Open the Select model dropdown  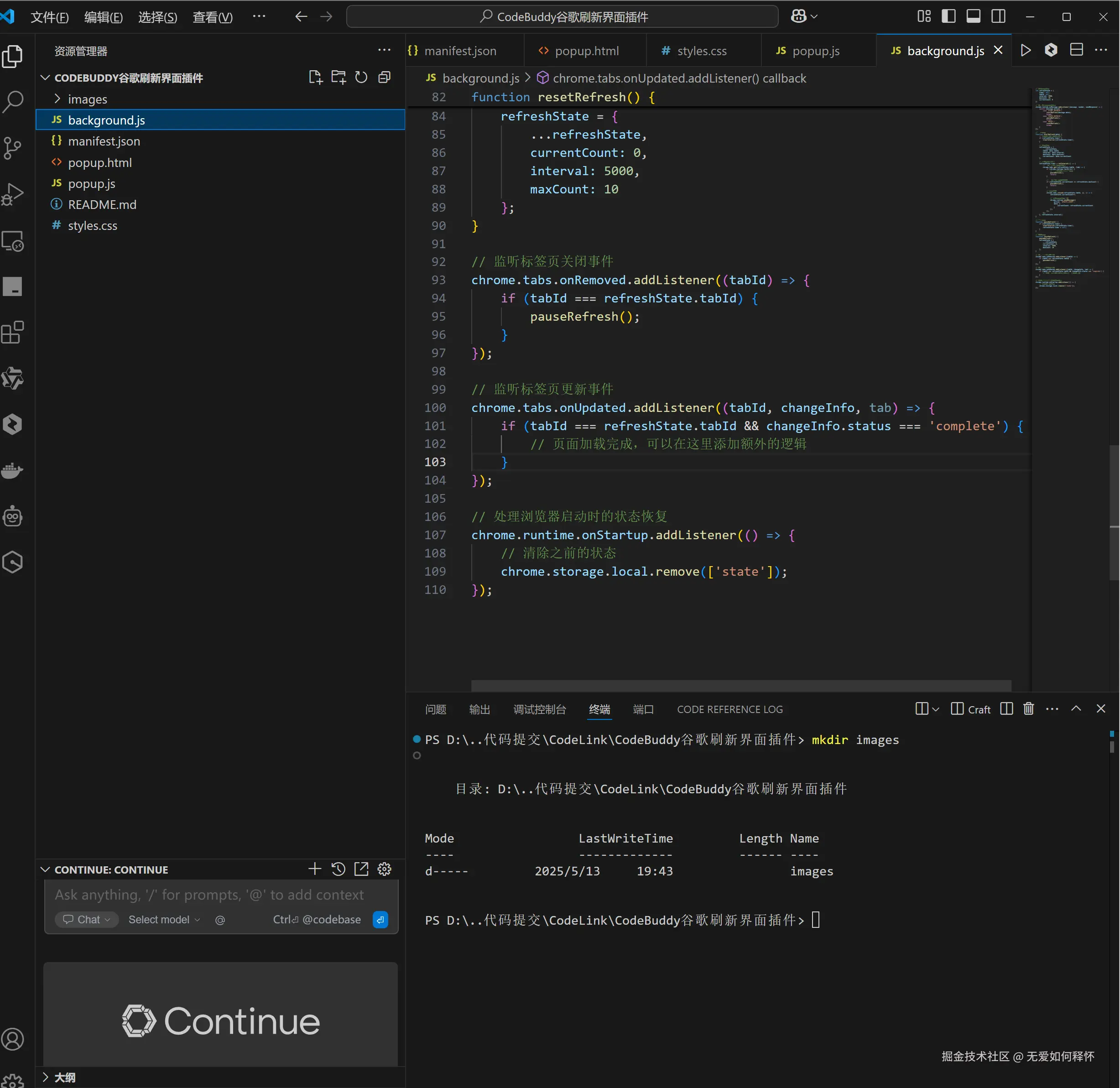[x=163, y=919]
